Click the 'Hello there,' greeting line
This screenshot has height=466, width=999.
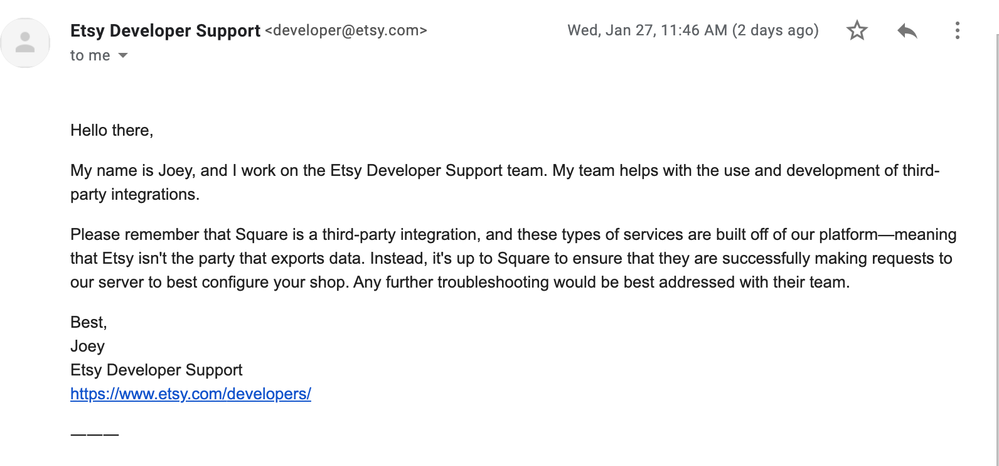coord(112,130)
